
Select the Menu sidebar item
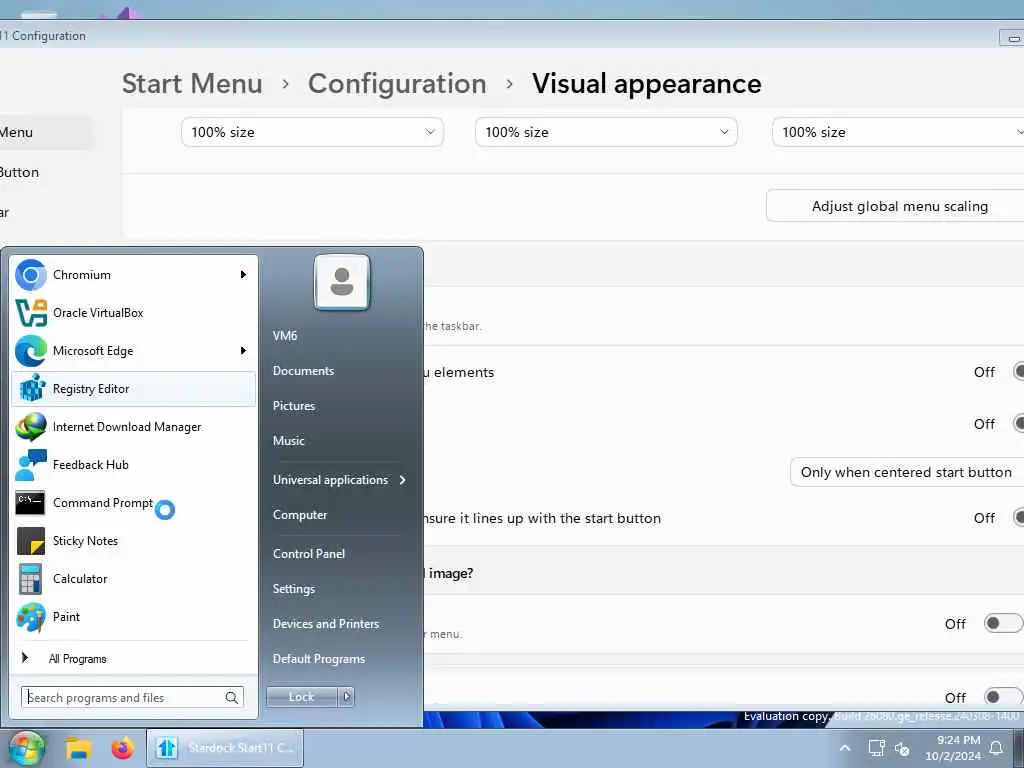[x=46, y=133]
